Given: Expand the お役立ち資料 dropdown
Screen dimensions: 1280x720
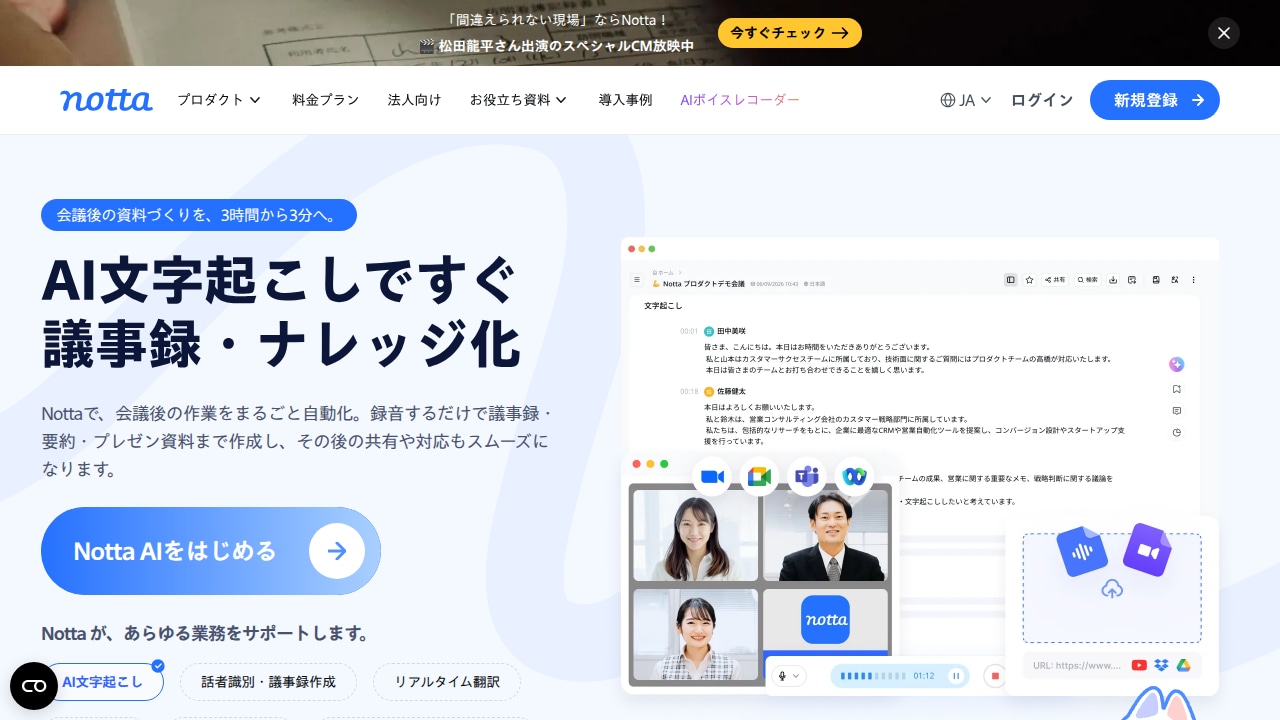Looking at the screenshot, I should (519, 100).
